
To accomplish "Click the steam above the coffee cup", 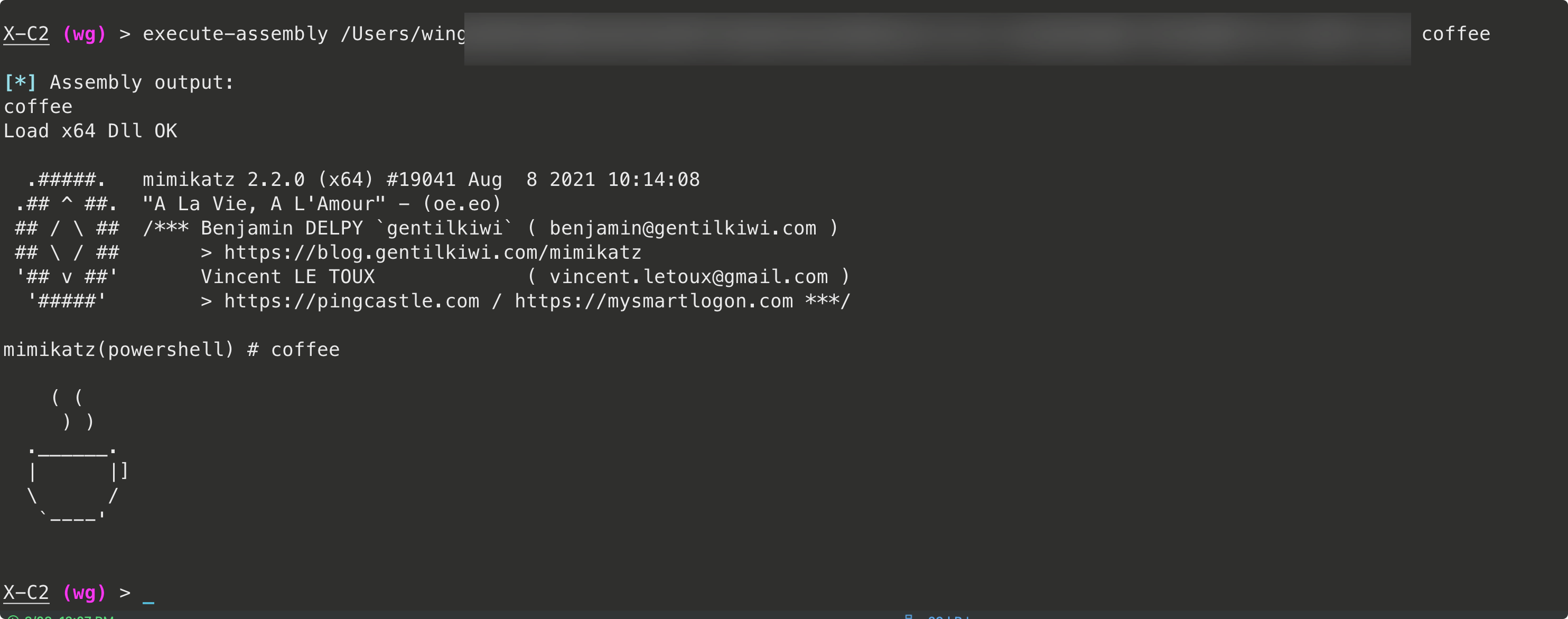I will pos(73,410).
